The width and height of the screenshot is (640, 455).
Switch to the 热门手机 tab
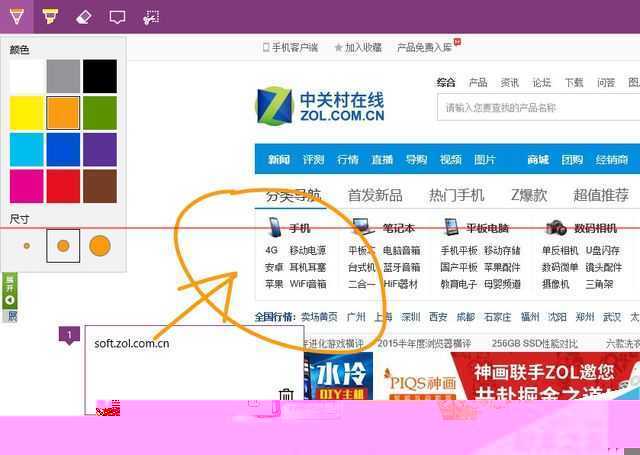point(457,195)
